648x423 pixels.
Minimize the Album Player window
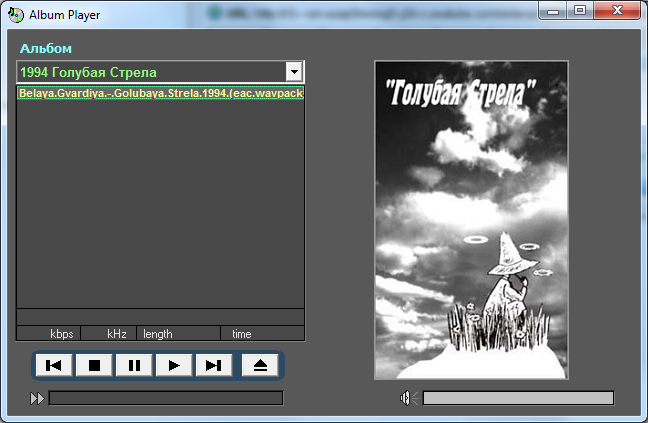point(553,10)
